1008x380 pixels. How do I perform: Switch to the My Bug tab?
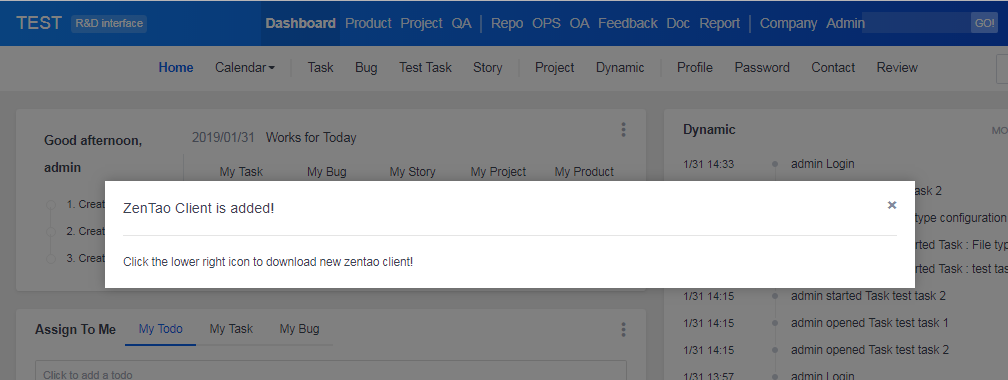point(299,329)
